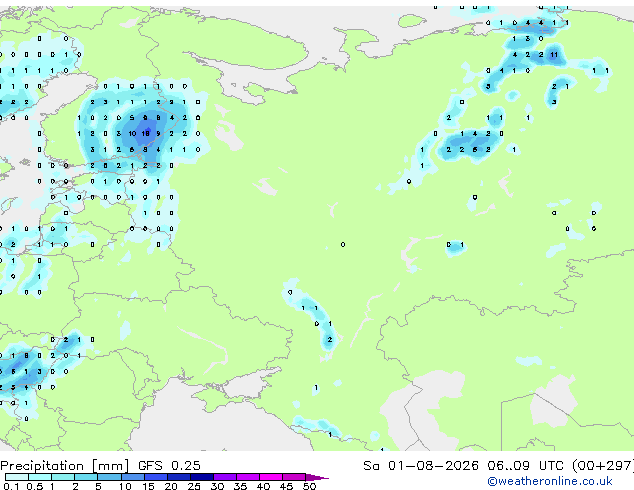Click the peak value 18 on the map
This screenshot has height=490, width=634.
click(x=145, y=133)
